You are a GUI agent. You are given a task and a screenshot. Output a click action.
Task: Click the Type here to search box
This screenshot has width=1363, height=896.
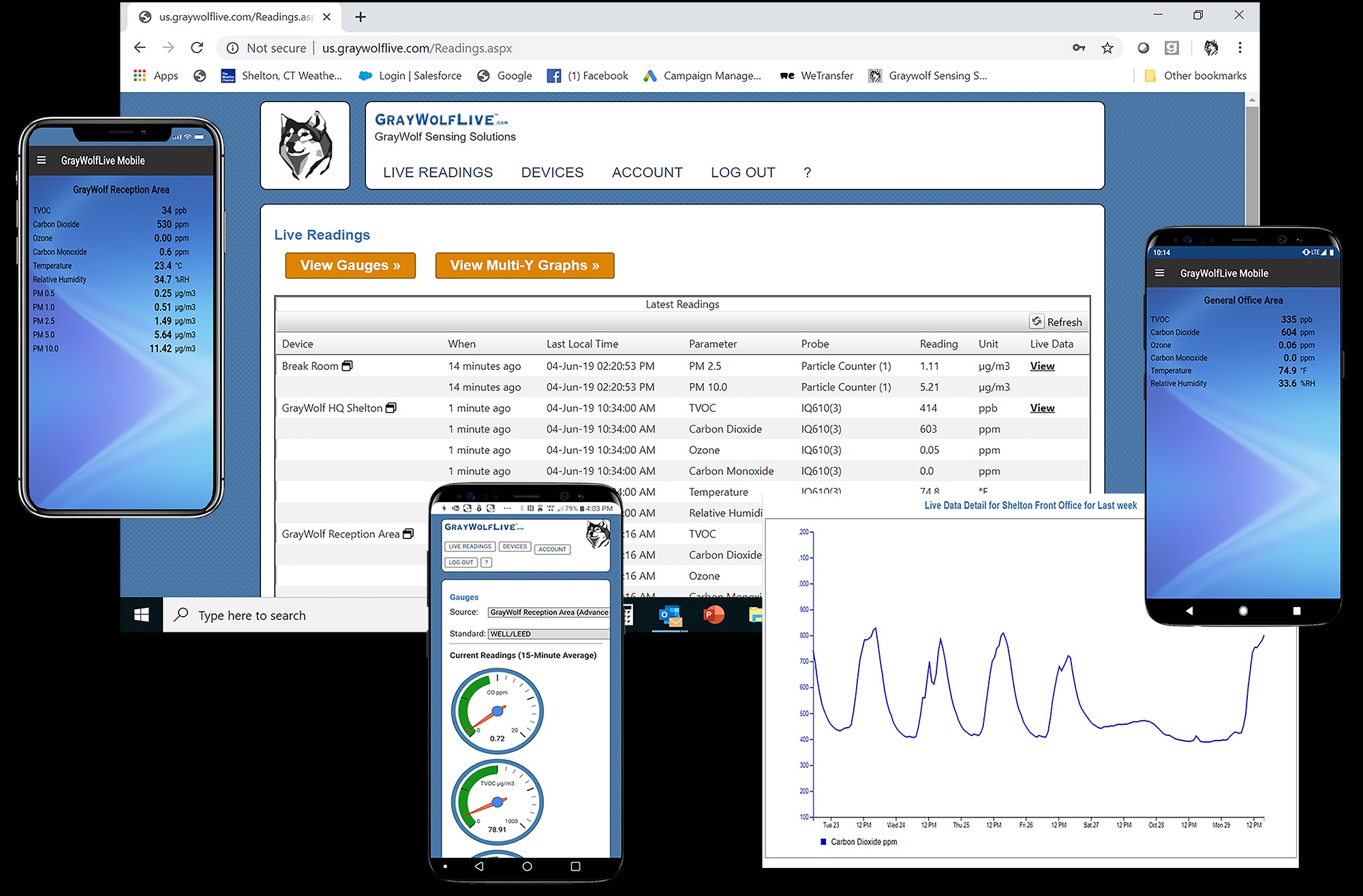[x=295, y=615]
